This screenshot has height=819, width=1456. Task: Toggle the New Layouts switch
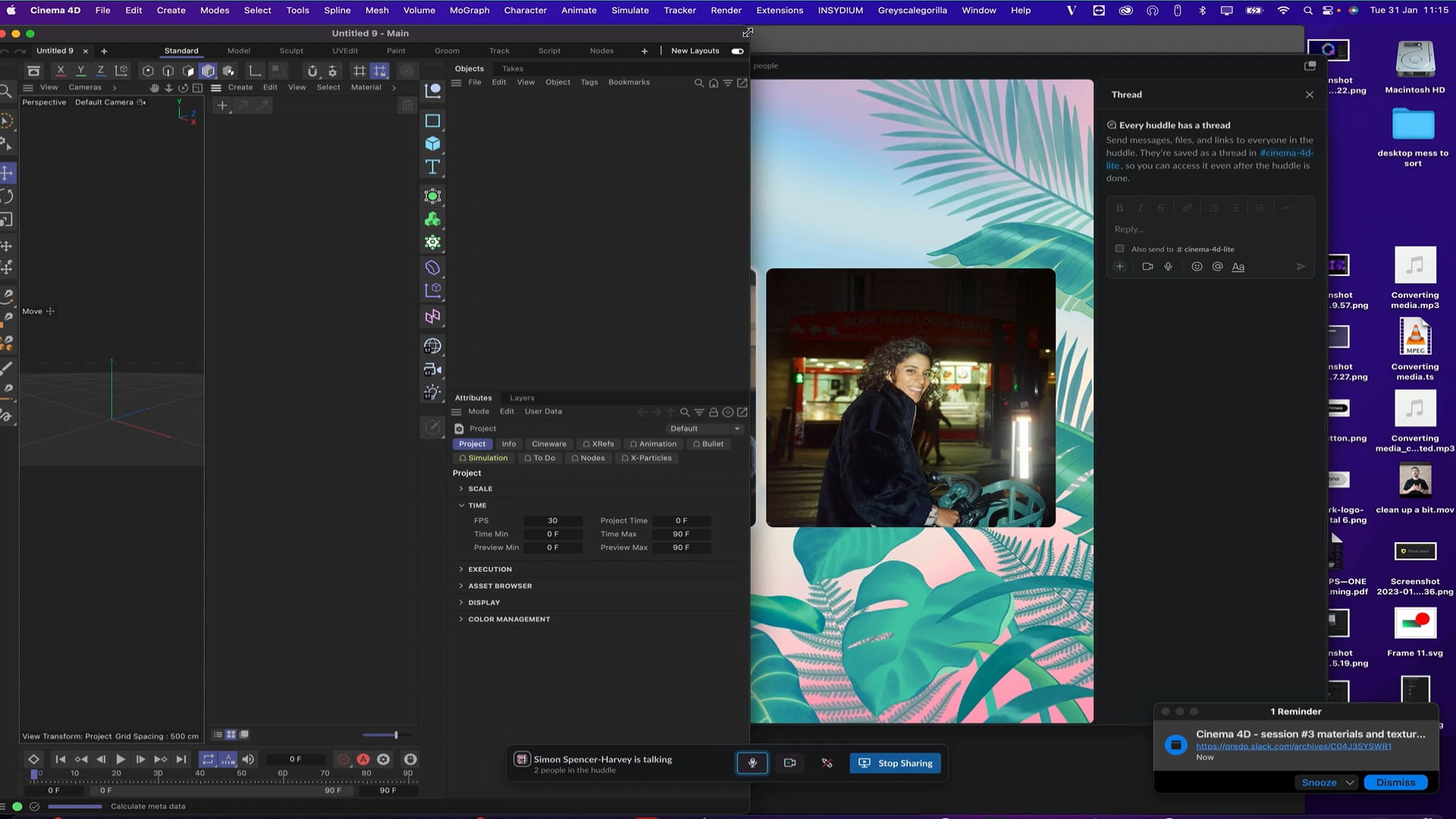tap(737, 51)
